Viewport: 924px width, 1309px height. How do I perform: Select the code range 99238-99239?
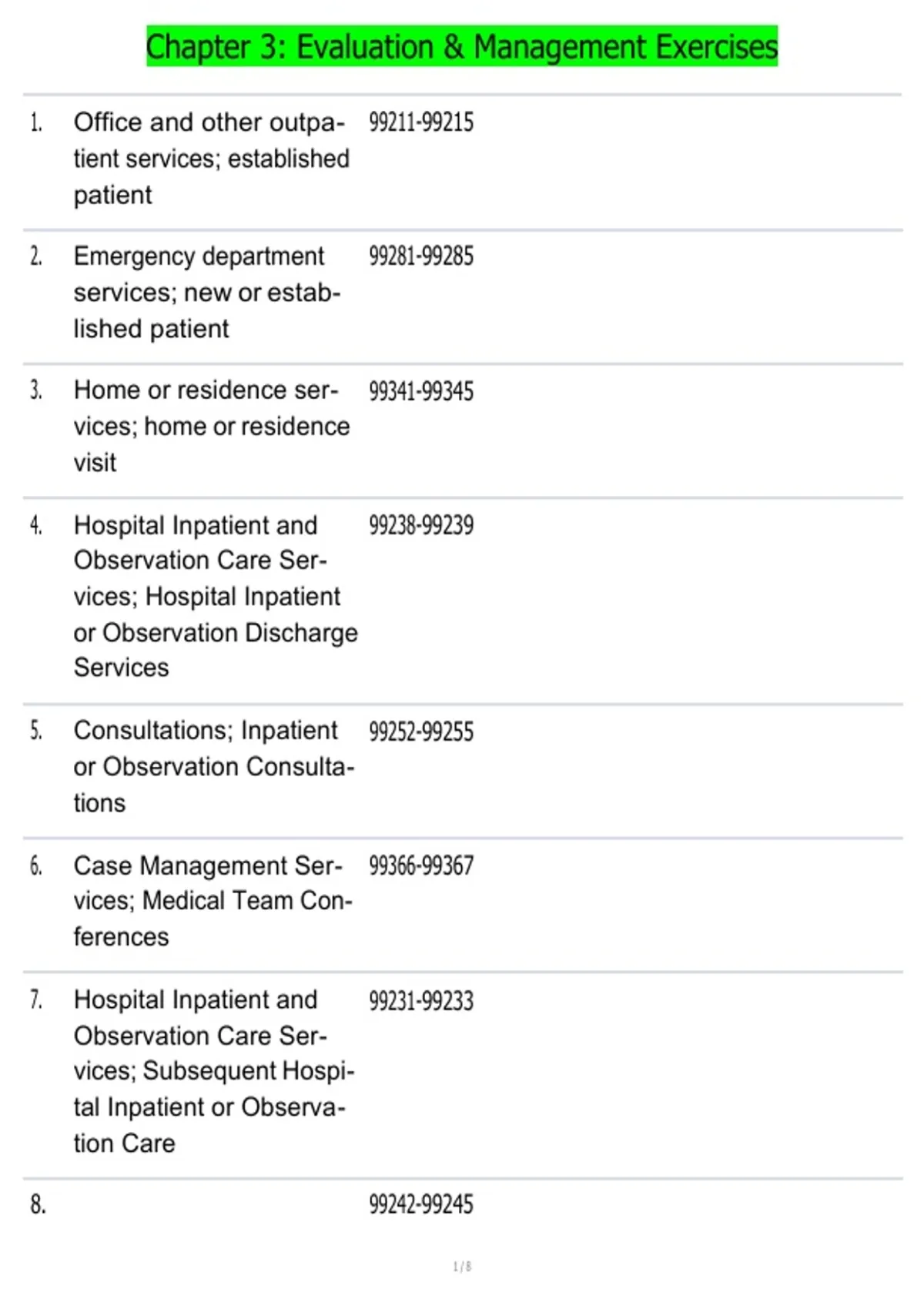[420, 525]
